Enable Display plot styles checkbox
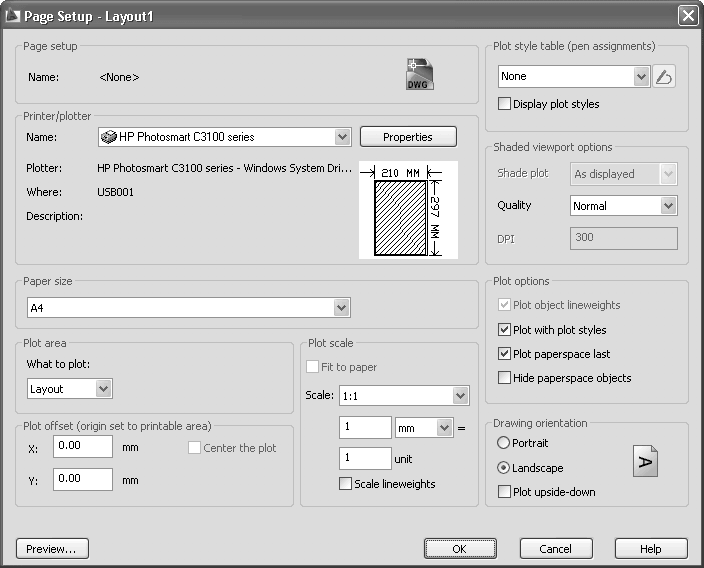The height and width of the screenshot is (568, 704). click(x=505, y=104)
